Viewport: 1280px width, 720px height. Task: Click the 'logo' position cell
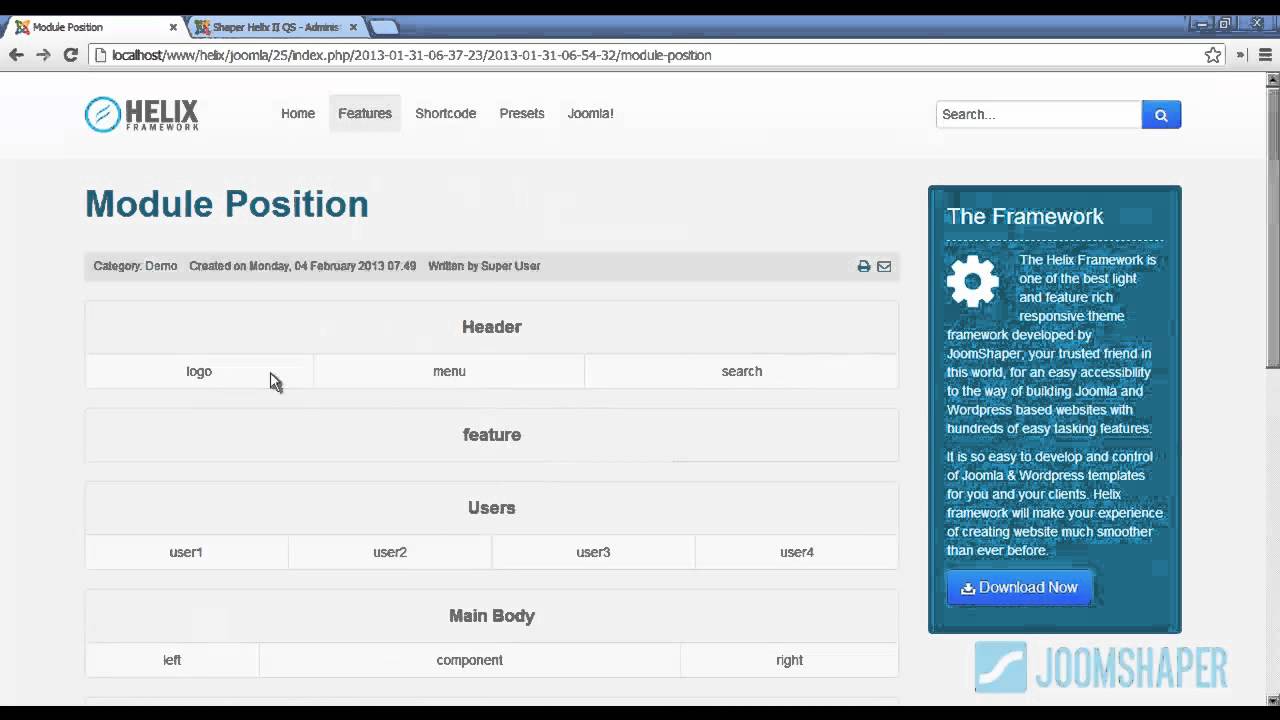pyautogui.click(x=199, y=371)
